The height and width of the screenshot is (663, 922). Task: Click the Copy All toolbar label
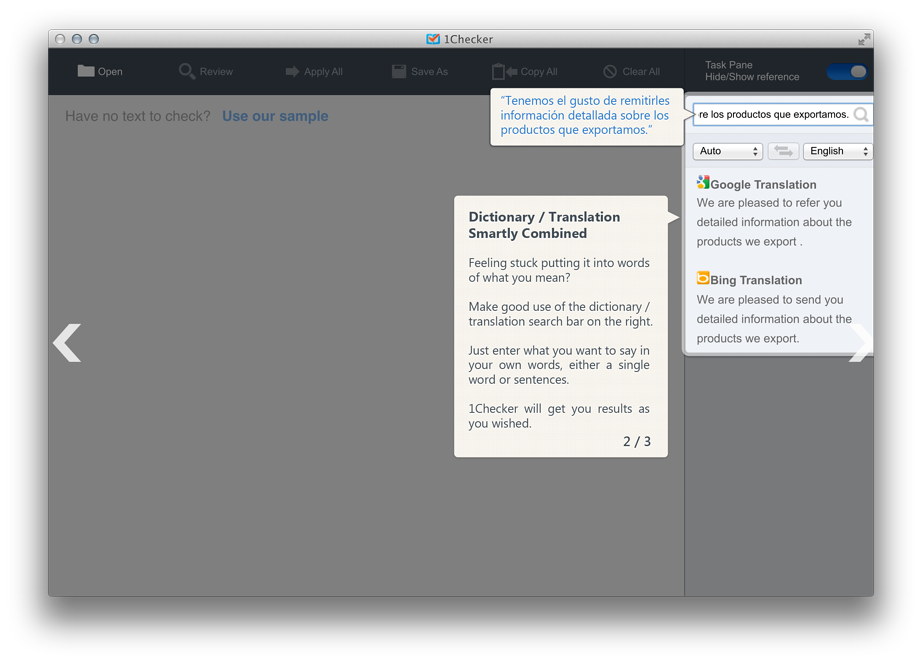pyautogui.click(x=539, y=72)
